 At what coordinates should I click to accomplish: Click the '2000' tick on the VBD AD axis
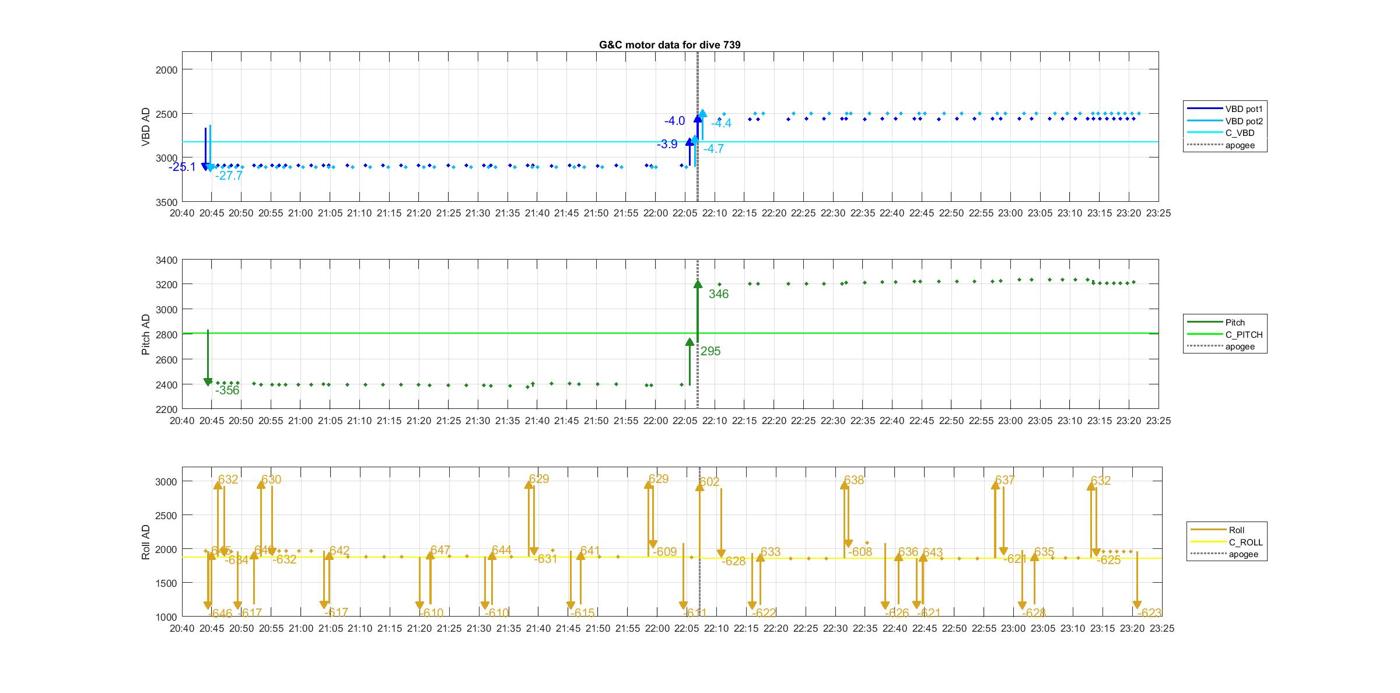(x=167, y=70)
